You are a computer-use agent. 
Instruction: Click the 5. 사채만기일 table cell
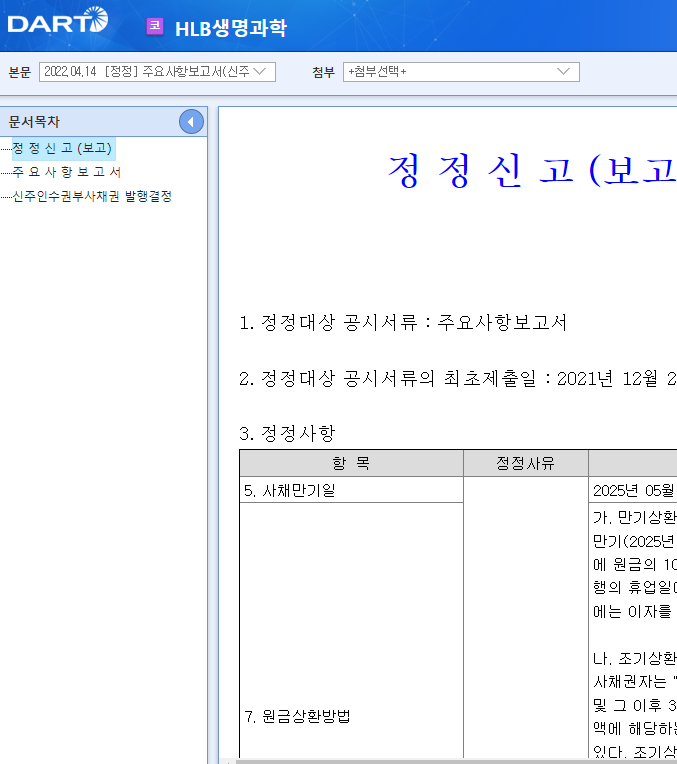pos(351,490)
